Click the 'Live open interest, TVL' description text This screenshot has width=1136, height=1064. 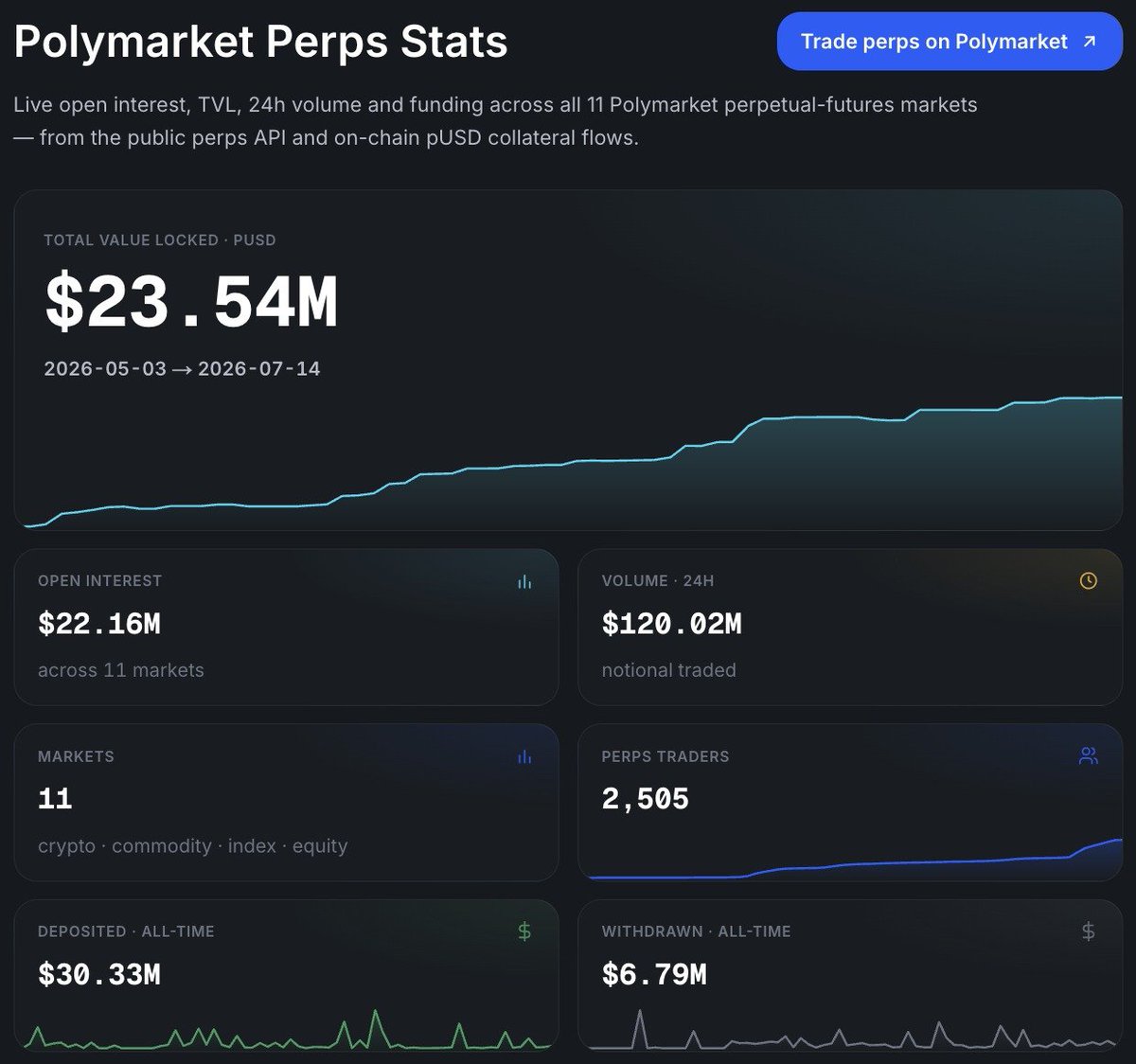(495, 121)
